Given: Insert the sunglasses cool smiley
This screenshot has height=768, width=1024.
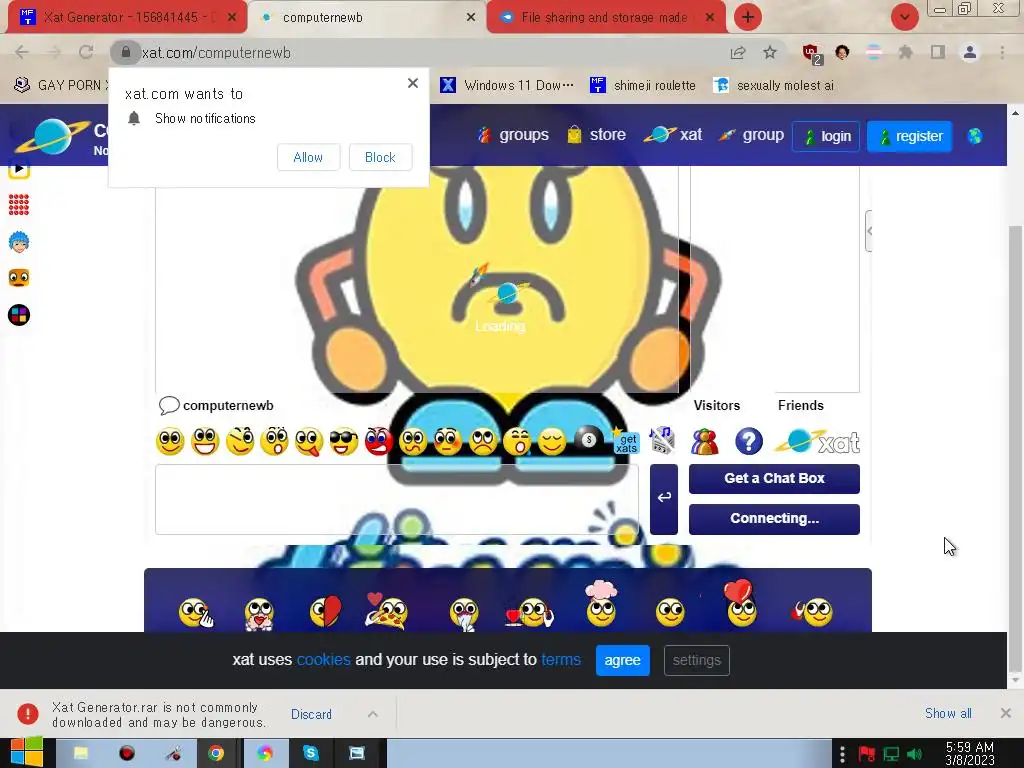Looking at the screenshot, I should [344, 442].
